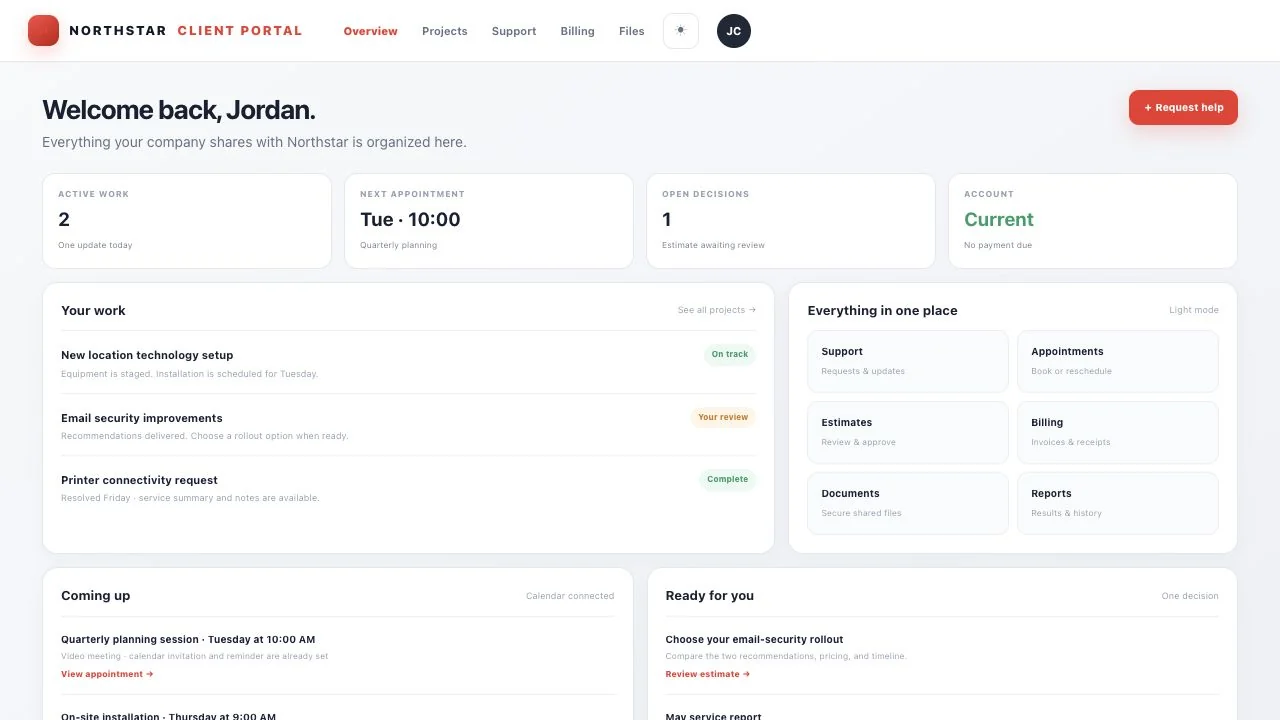This screenshot has width=1280, height=720.
Task: Click the One decision label
Action: point(1190,596)
